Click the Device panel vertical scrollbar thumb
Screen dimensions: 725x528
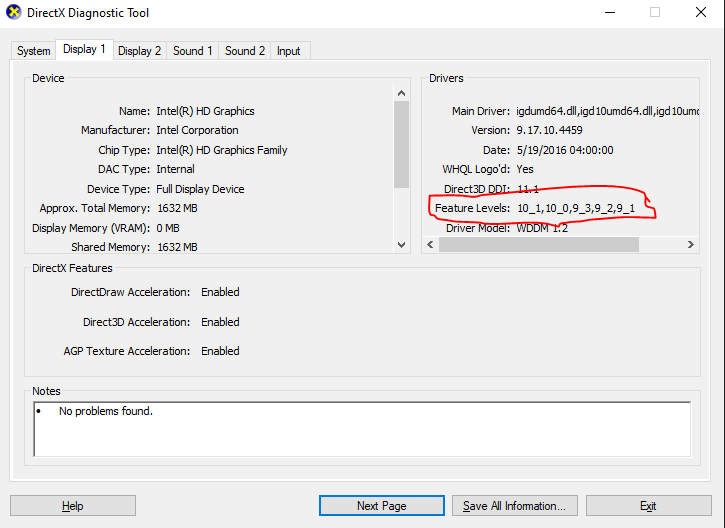click(x=401, y=145)
